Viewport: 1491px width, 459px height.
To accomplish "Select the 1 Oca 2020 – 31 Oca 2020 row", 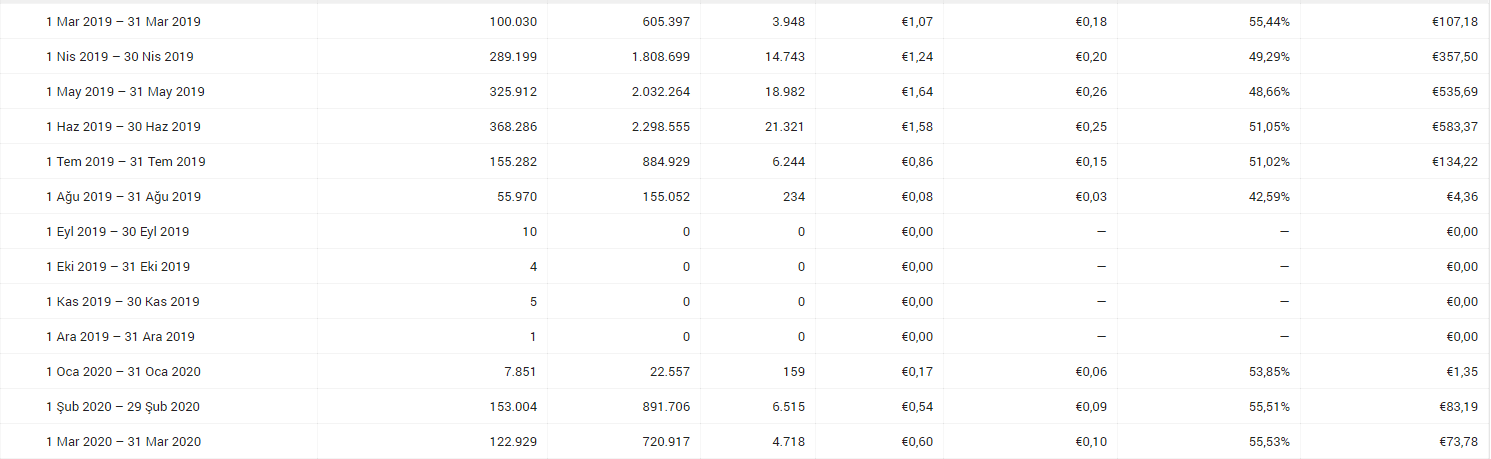I will pos(745,371).
